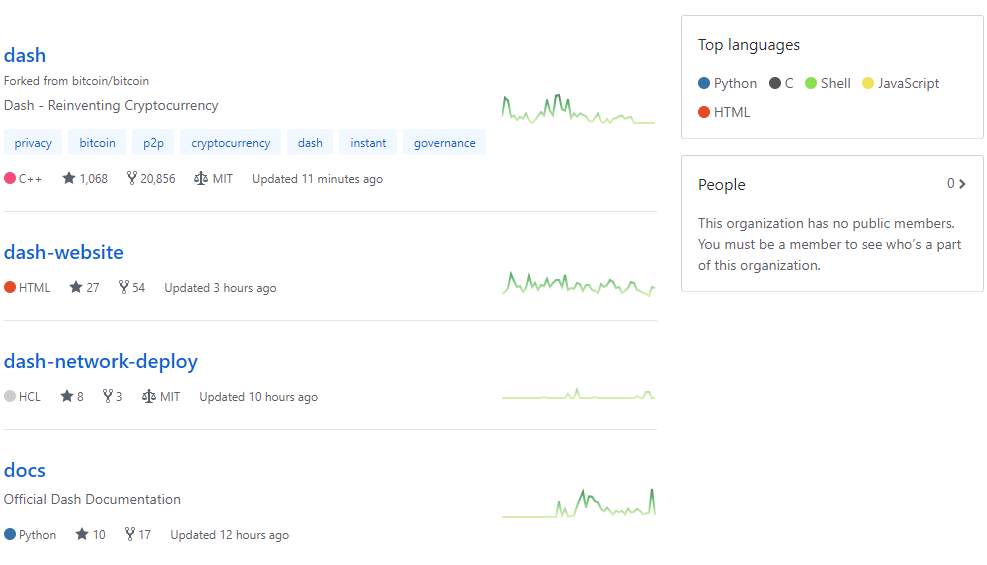Click the Python color dot on docs row

tap(10, 534)
